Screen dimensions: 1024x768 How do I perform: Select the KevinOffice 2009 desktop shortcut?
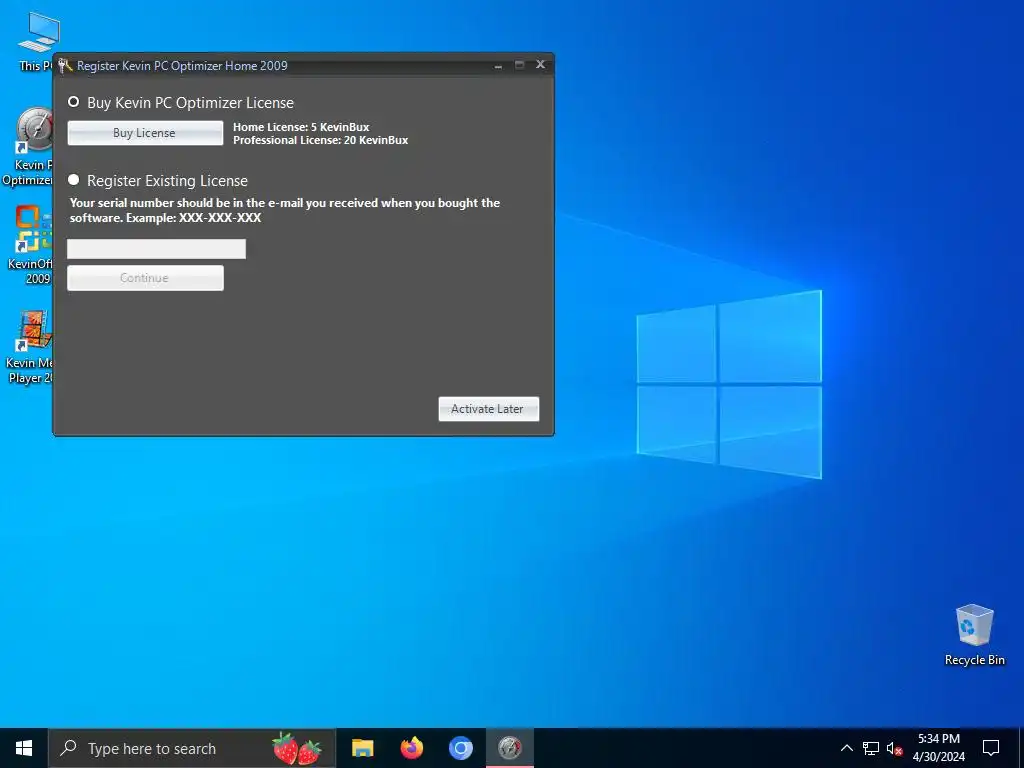tap(30, 246)
